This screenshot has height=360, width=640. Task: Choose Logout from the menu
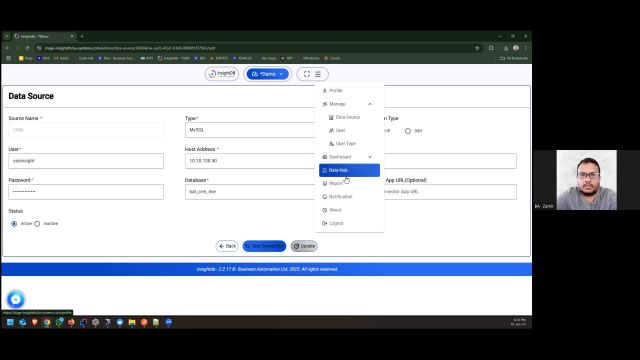tap(349, 223)
